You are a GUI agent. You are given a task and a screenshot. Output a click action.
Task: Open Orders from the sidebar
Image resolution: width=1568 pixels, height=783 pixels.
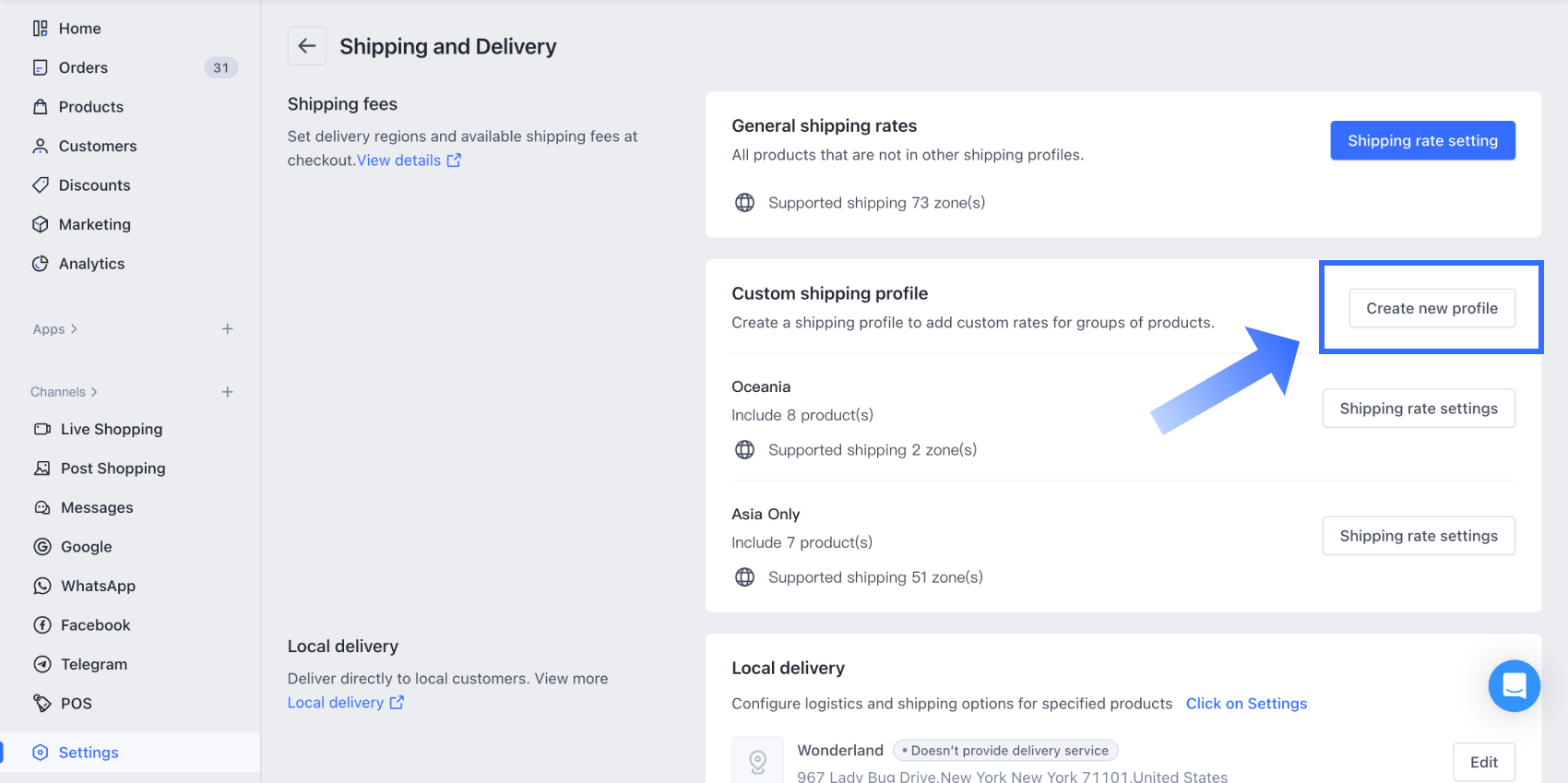point(83,67)
